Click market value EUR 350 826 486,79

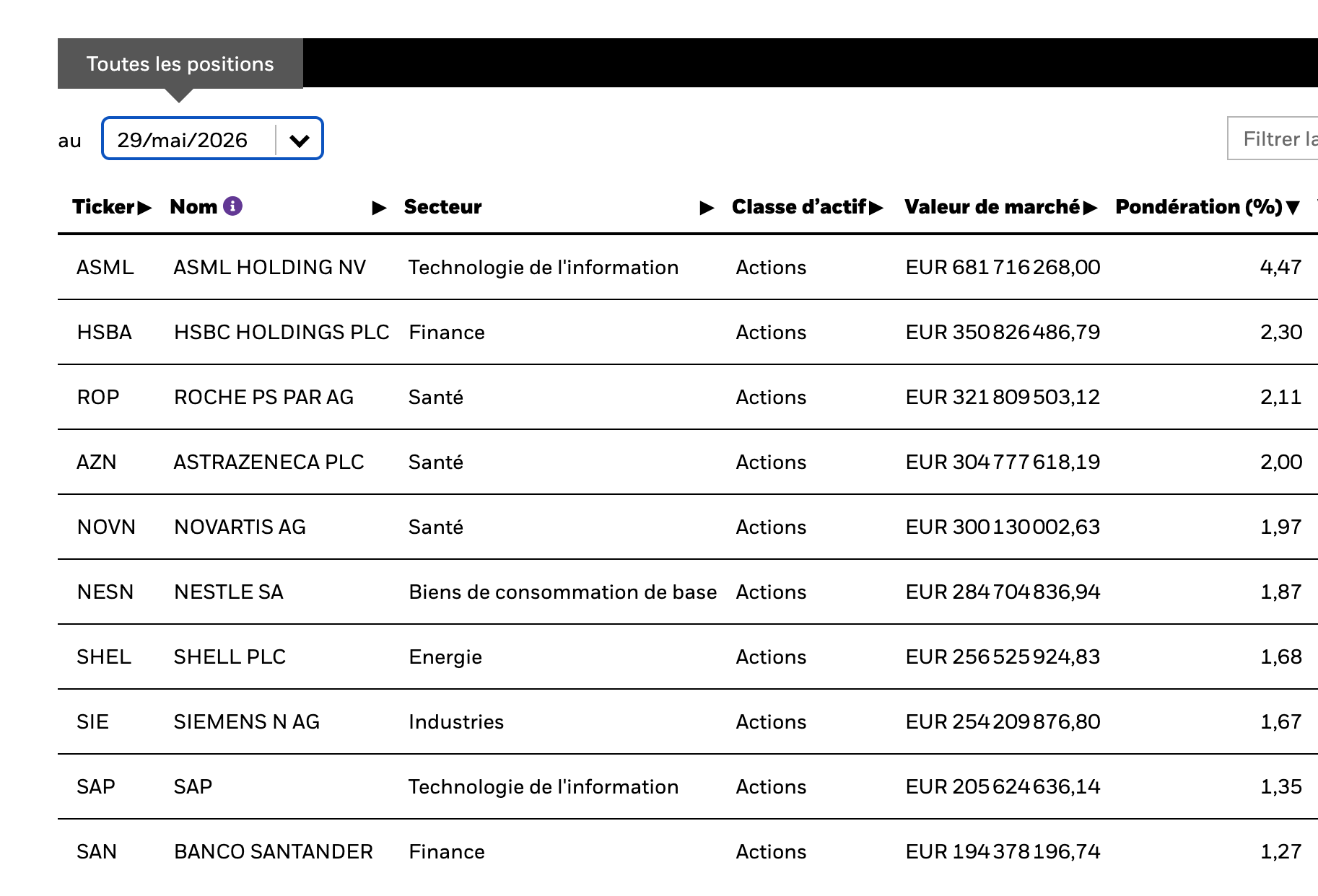[x=1003, y=333]
